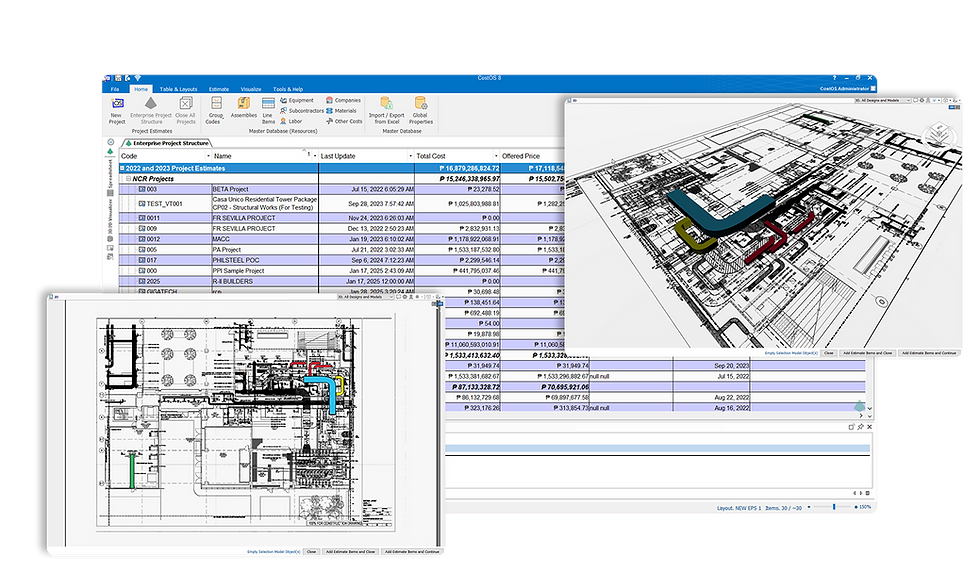Collapse NCR Projects tree node
Viewport: 980px width, 586px height.
[129, 179]
